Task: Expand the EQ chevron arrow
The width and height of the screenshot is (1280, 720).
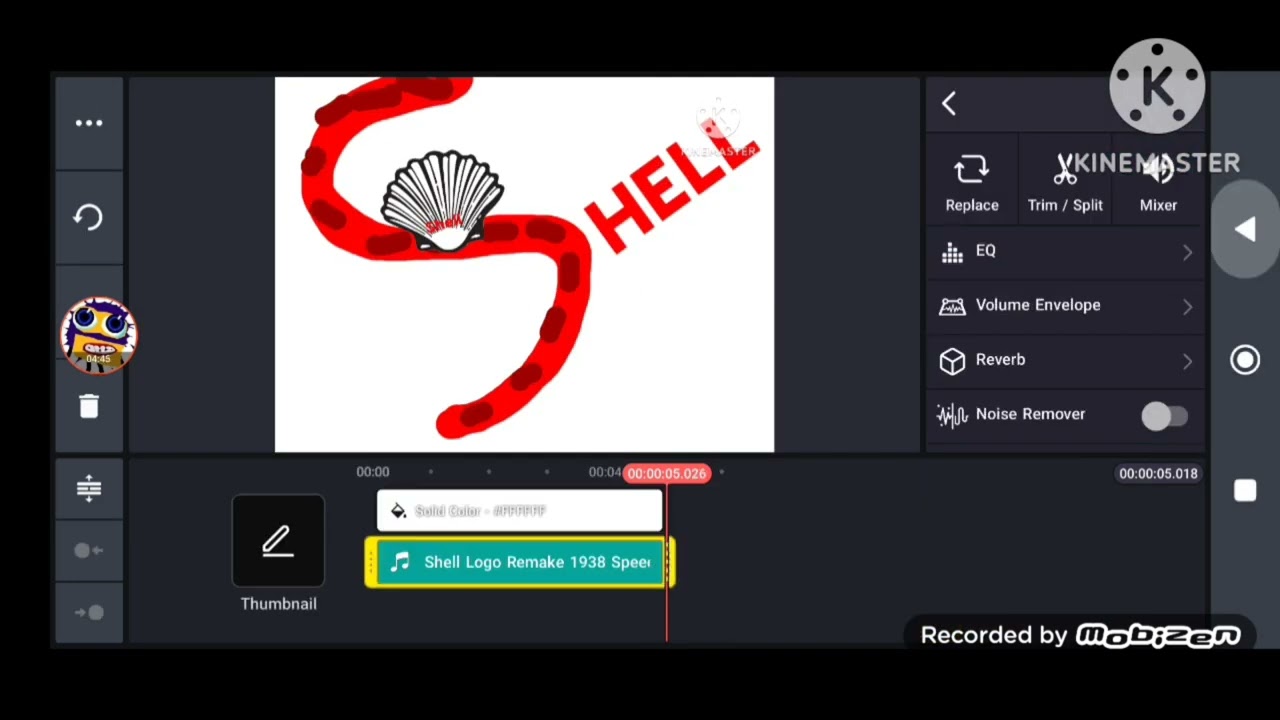Action: [x=1187, y=253]
